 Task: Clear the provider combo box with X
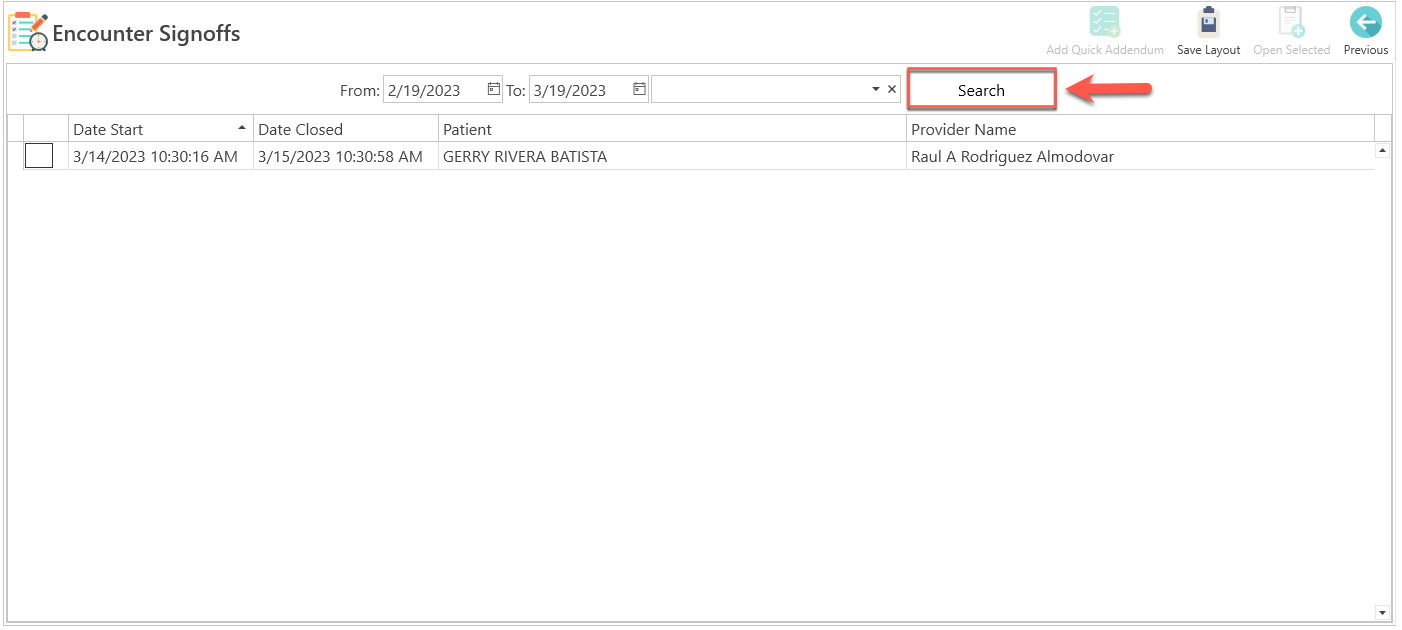pyautogui.click(x=892, y=89)
